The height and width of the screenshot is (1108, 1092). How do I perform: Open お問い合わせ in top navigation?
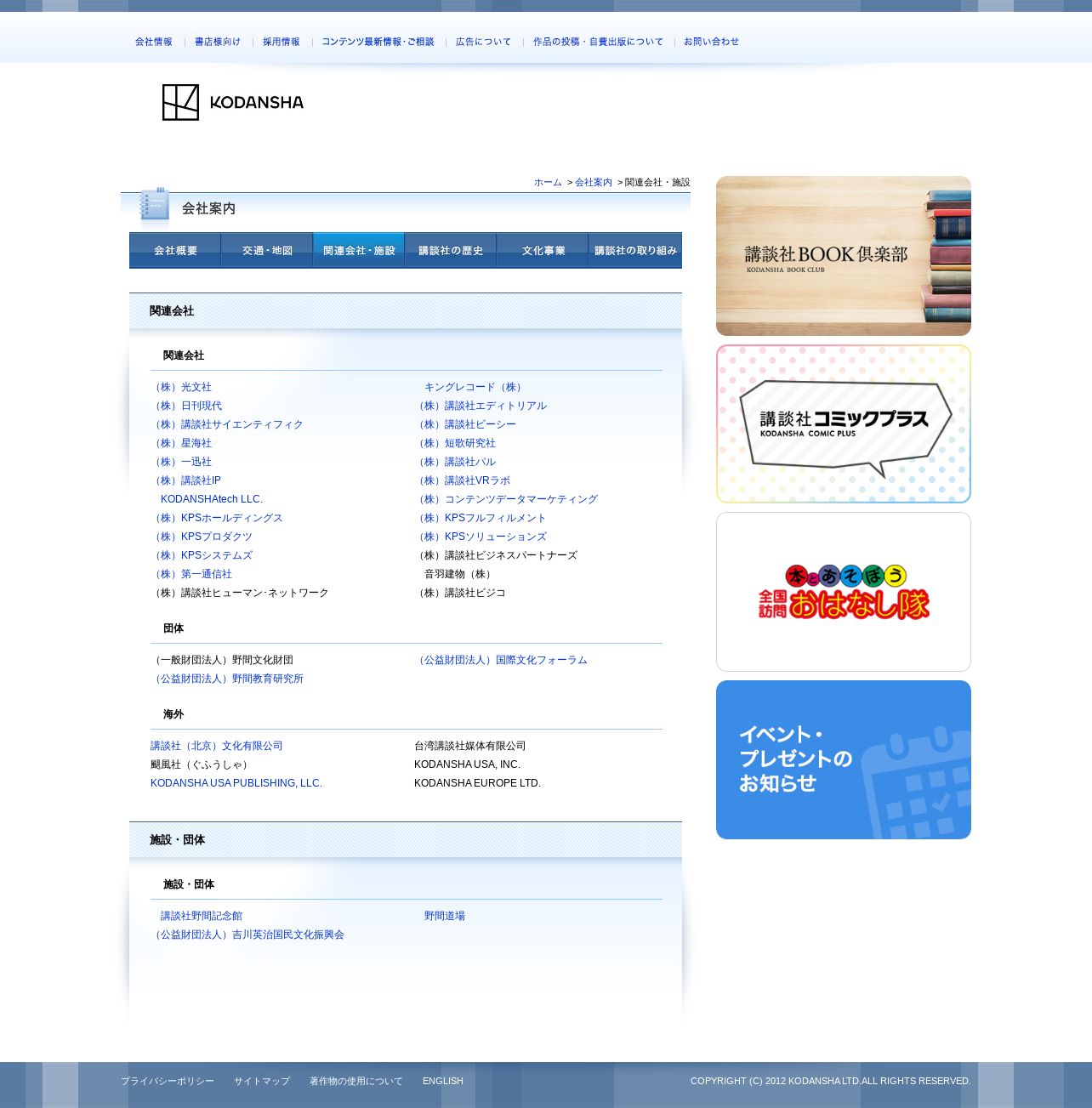click(712, 42)
